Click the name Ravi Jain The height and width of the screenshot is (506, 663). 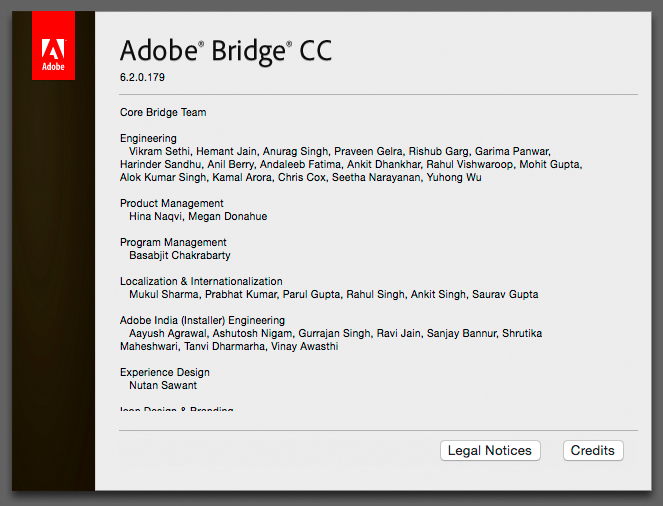pos(398,334)
